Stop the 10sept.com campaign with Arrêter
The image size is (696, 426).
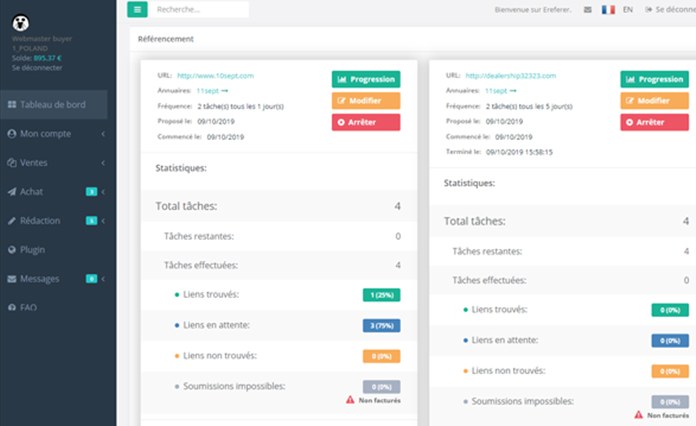tap(366, 122)
